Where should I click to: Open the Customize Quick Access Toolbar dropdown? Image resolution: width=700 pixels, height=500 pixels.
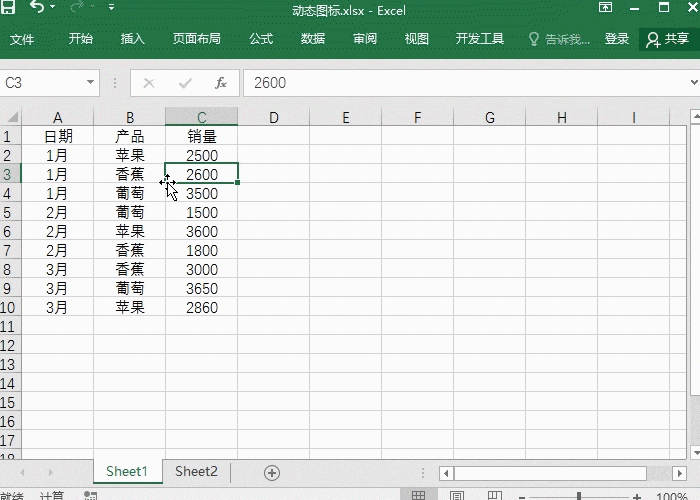pos(111,7)
